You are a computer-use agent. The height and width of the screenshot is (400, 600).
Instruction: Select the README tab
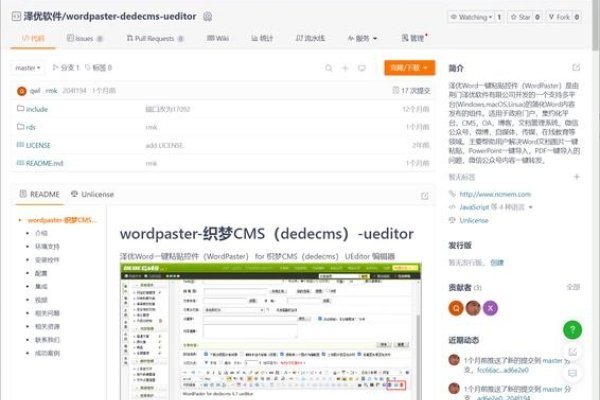pos(40,194)
